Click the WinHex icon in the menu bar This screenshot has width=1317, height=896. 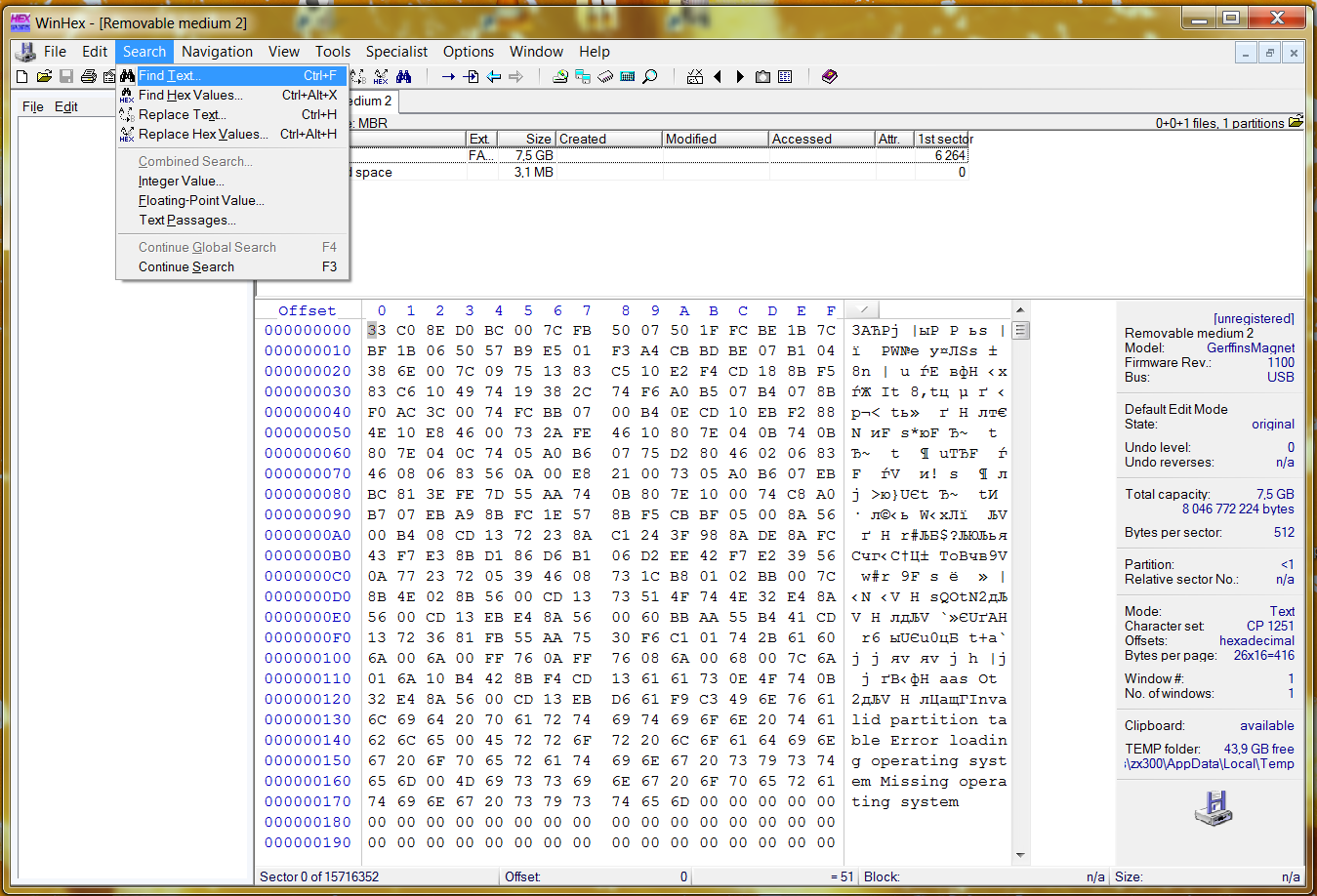25,52
